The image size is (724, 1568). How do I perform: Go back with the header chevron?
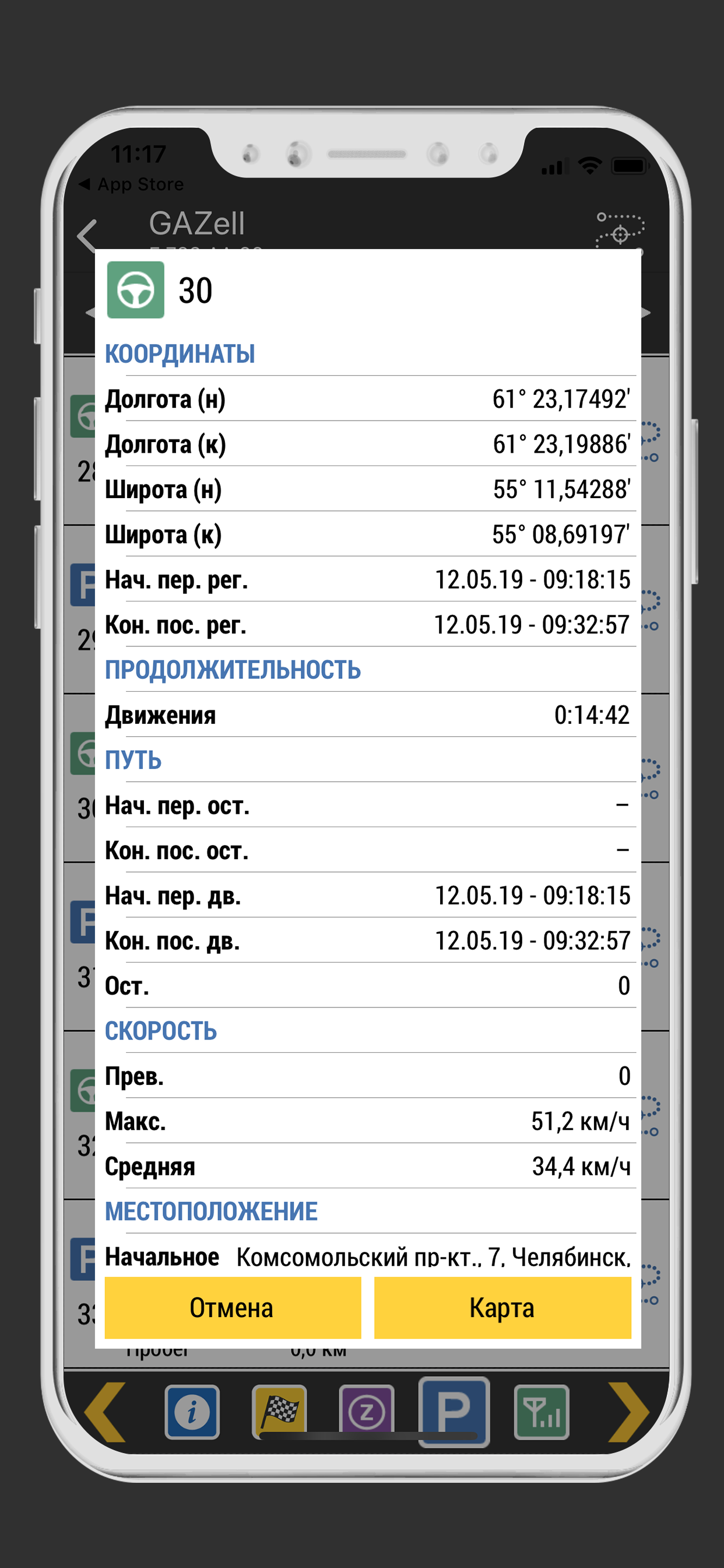pos(87,236)
